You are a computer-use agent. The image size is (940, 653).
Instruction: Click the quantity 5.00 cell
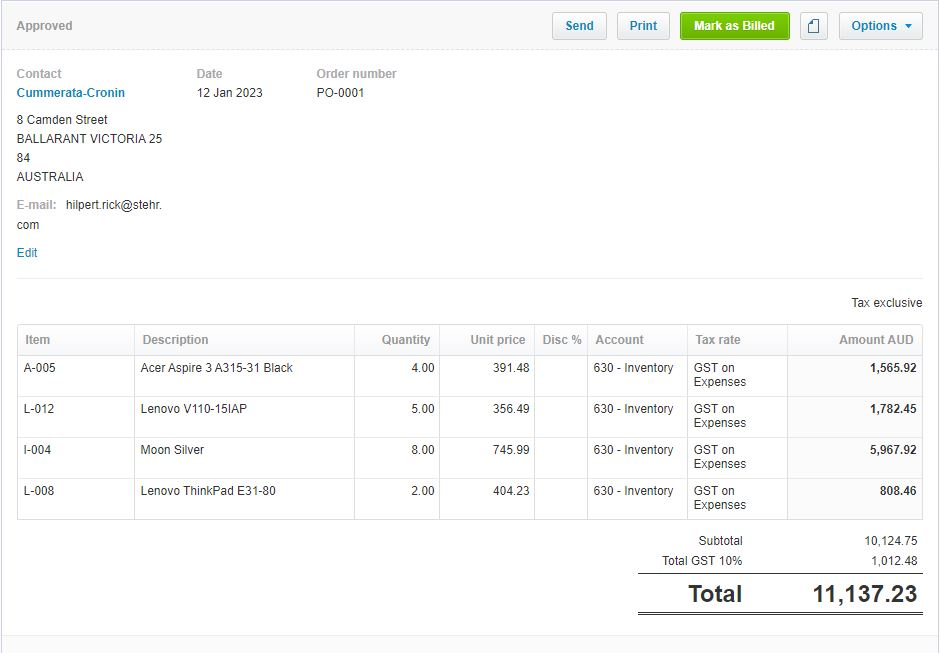click(397, 416)
